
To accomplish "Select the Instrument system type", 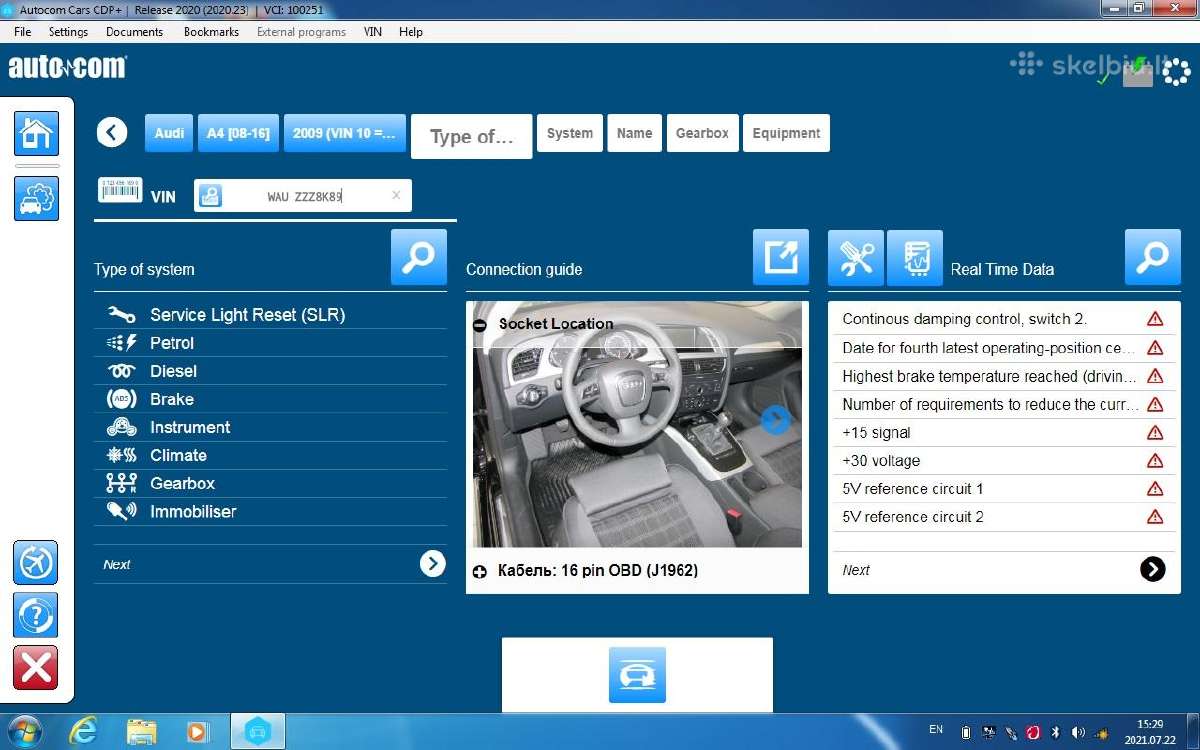I will click(x=270, y=426).
